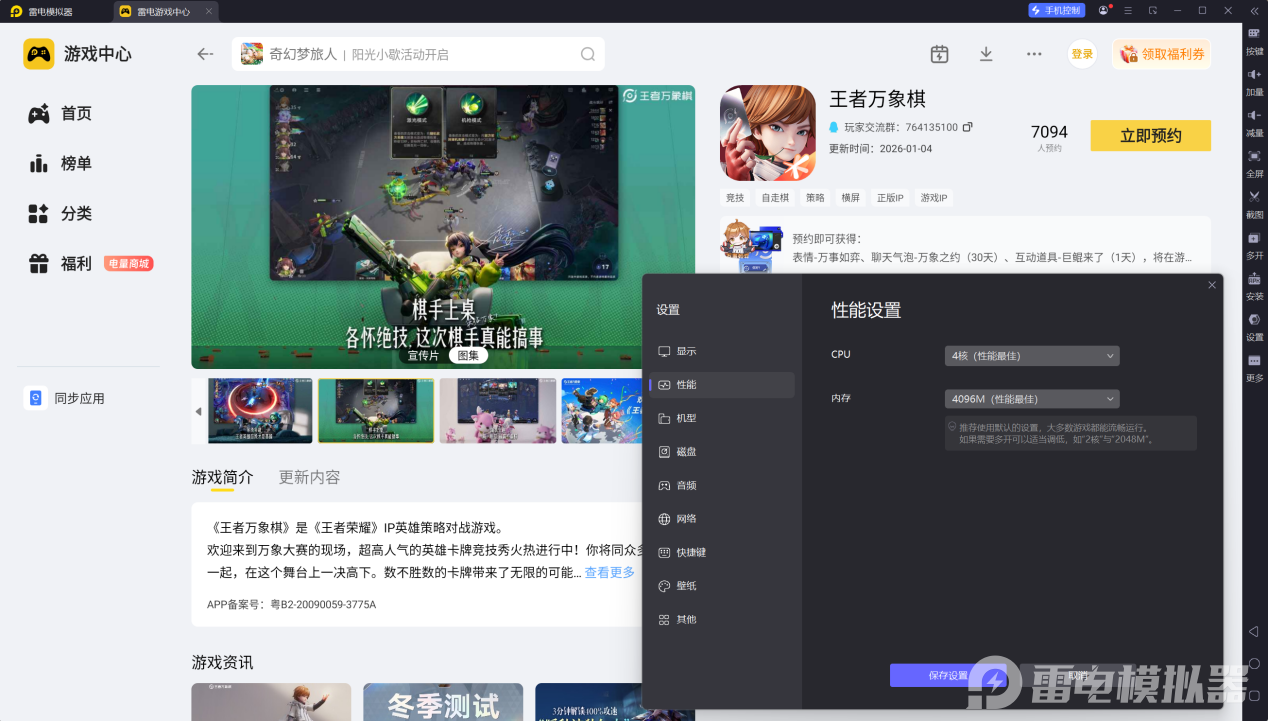The height and width of the screenshot is (721, 1268).
Task: Open 磁盘 disk settings
Action: (722, 452)
